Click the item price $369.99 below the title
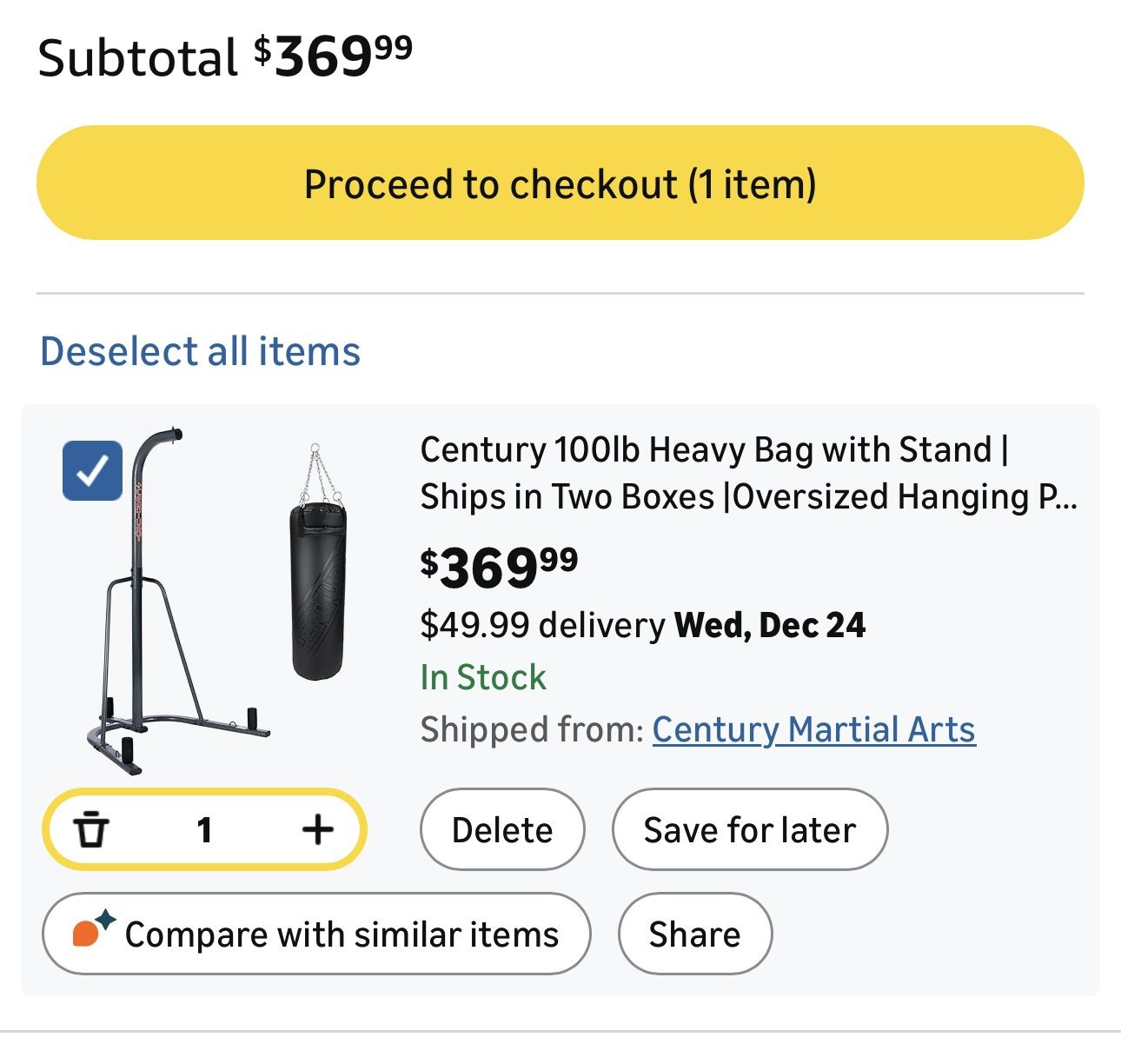The width and height of the screenshot is (1121, 1064). (499, 568)
